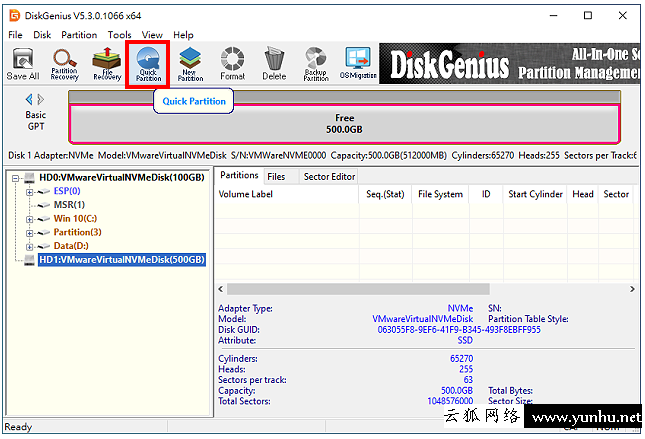Select the ESP(0) partition
This screenshot has width=645, height=439.
point(67,191)
